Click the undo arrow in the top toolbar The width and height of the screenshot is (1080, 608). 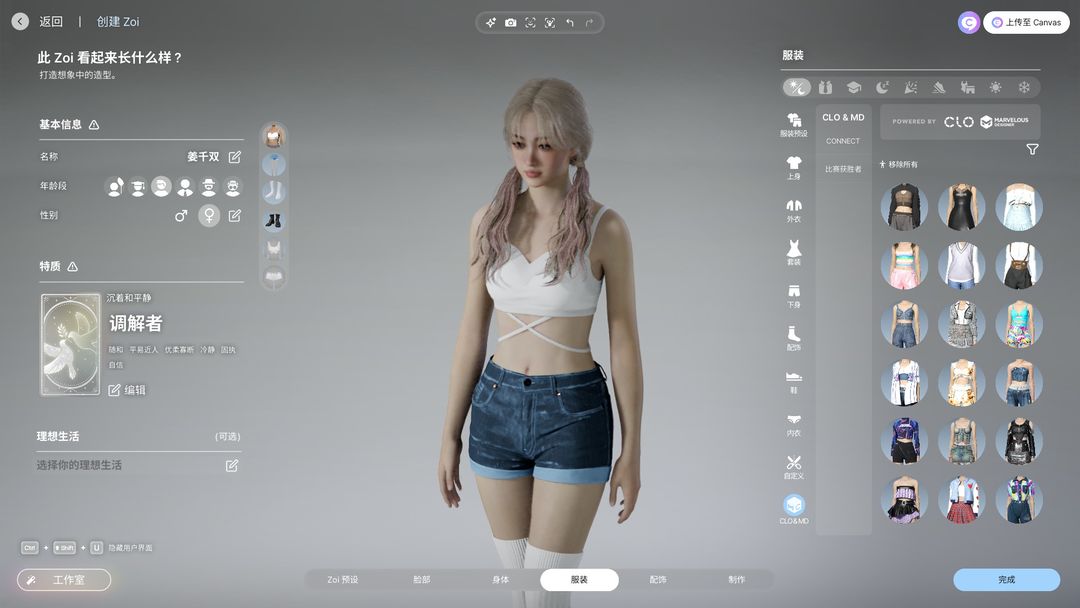[x=570, y=23]
